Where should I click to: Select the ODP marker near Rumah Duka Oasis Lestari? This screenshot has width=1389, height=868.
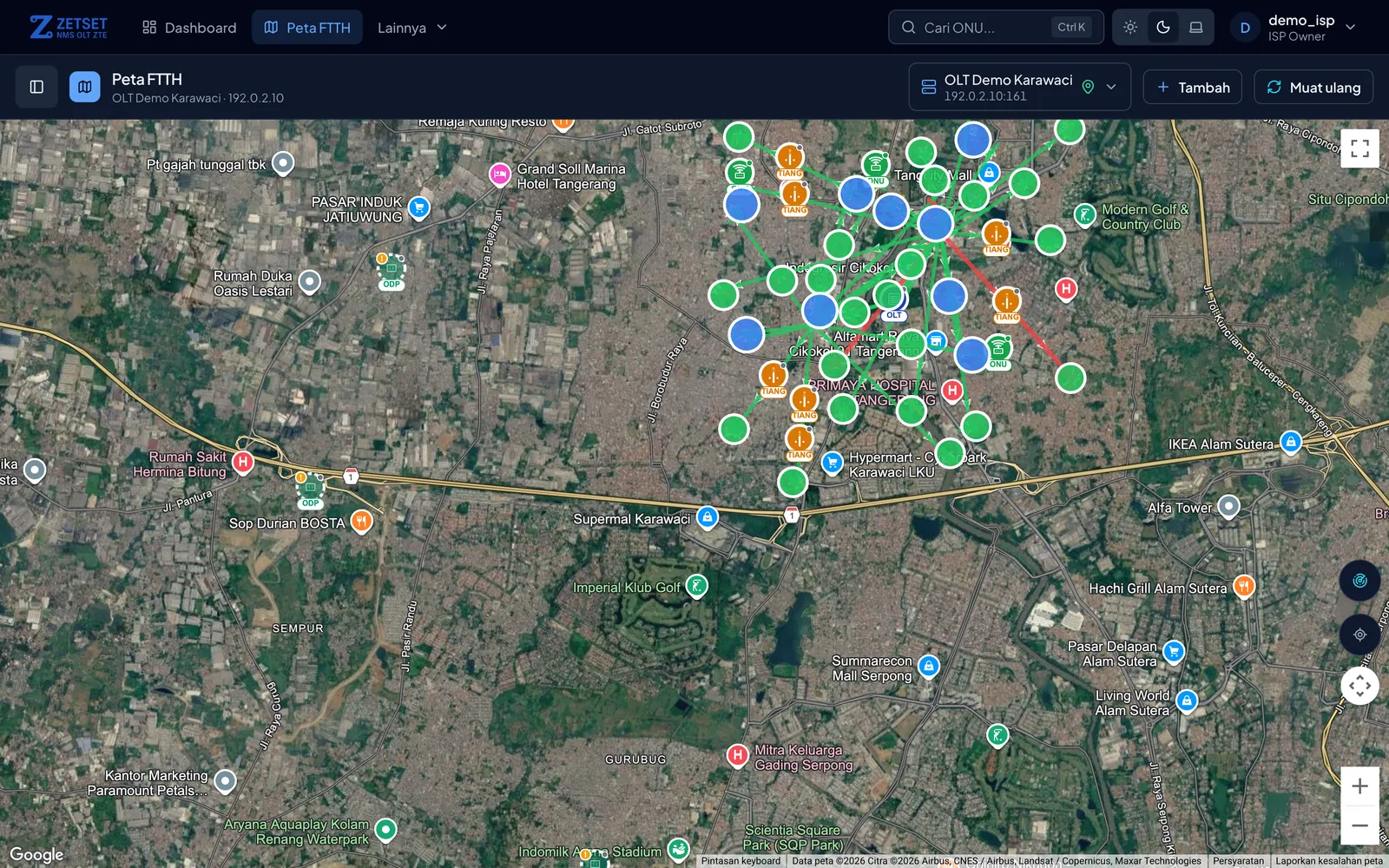392,270
